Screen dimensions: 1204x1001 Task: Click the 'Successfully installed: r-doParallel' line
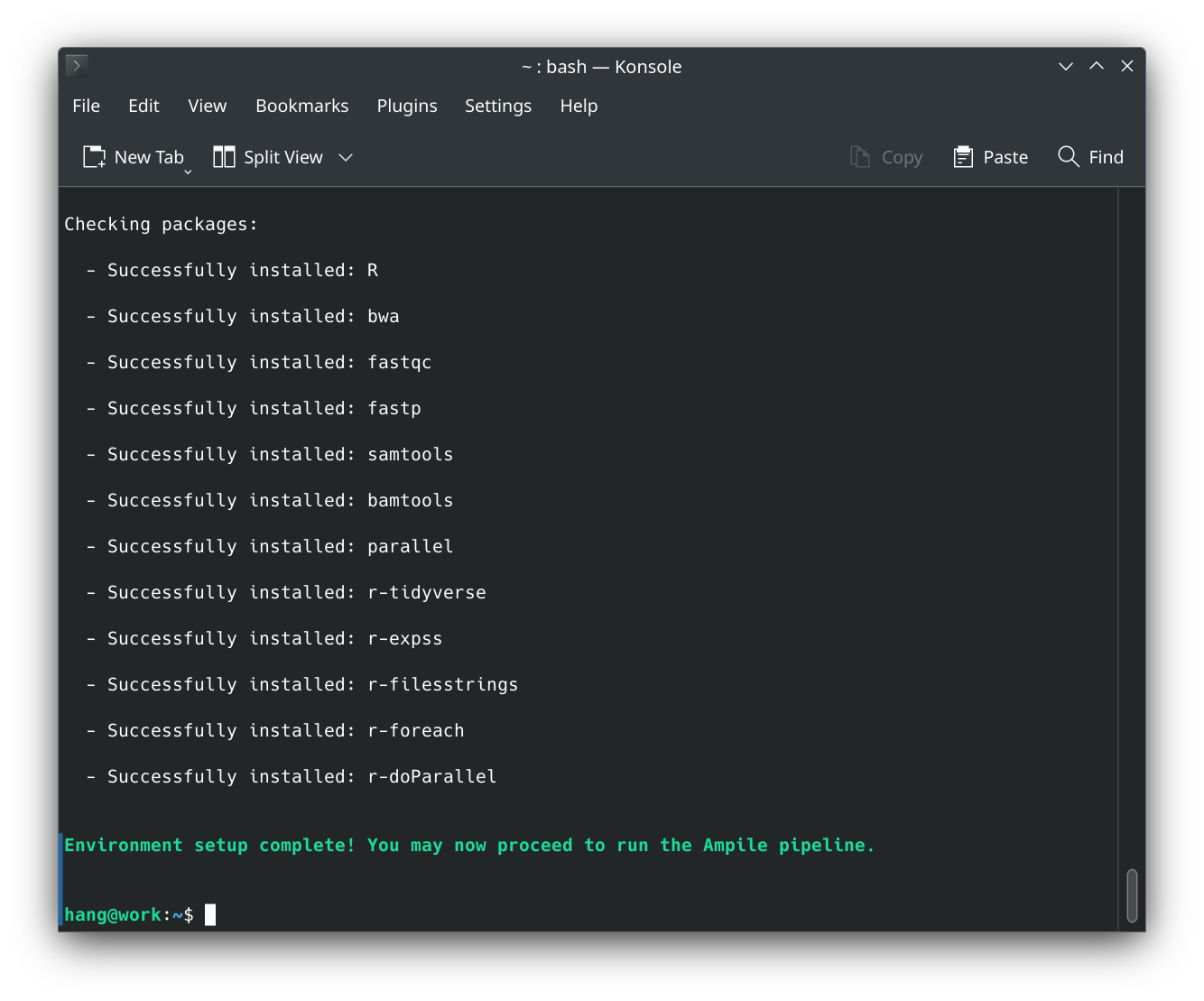[292, 776]
